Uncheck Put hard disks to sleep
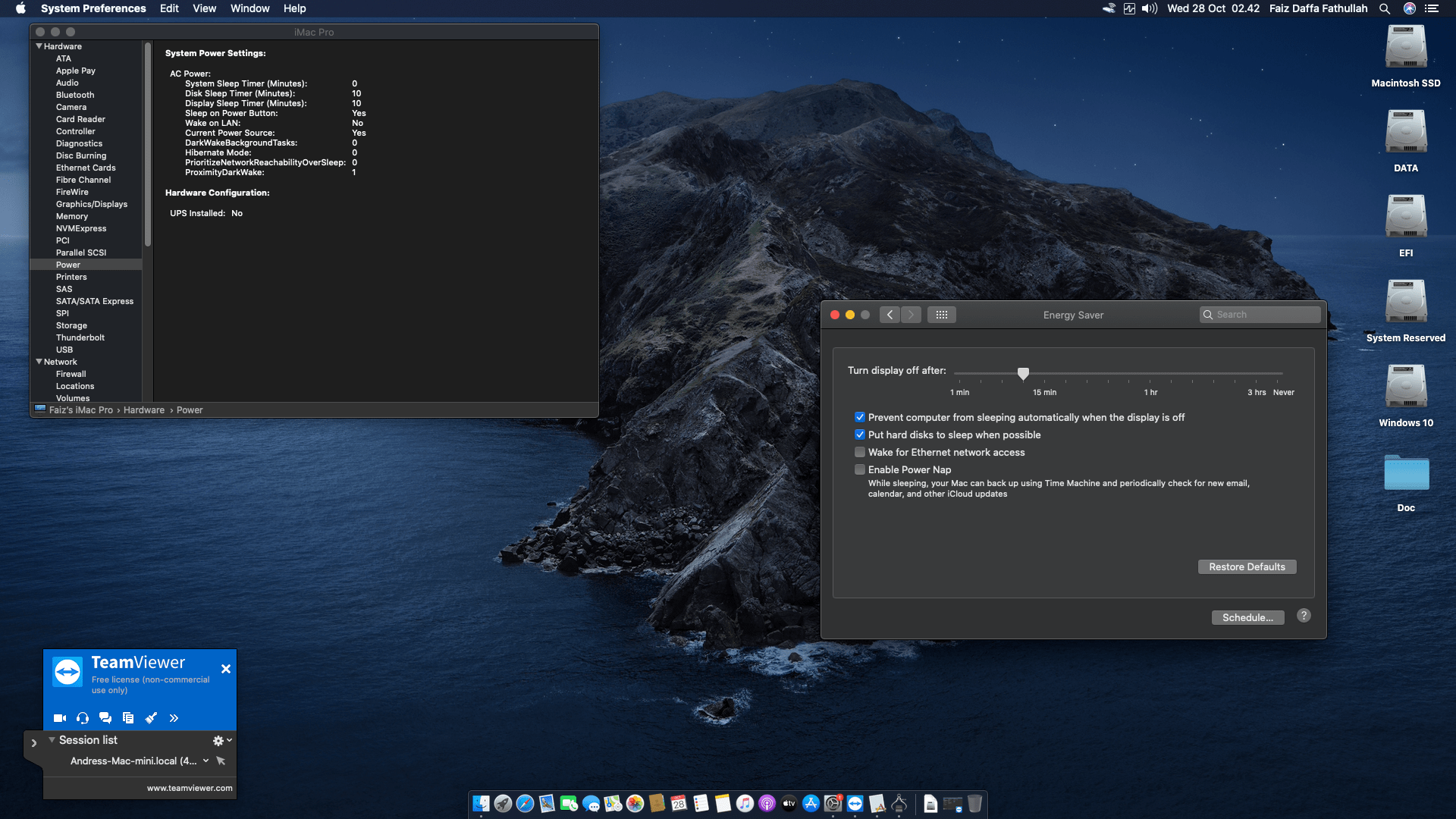This screenshot has height=819, width=1456. (x=860, y=435)
